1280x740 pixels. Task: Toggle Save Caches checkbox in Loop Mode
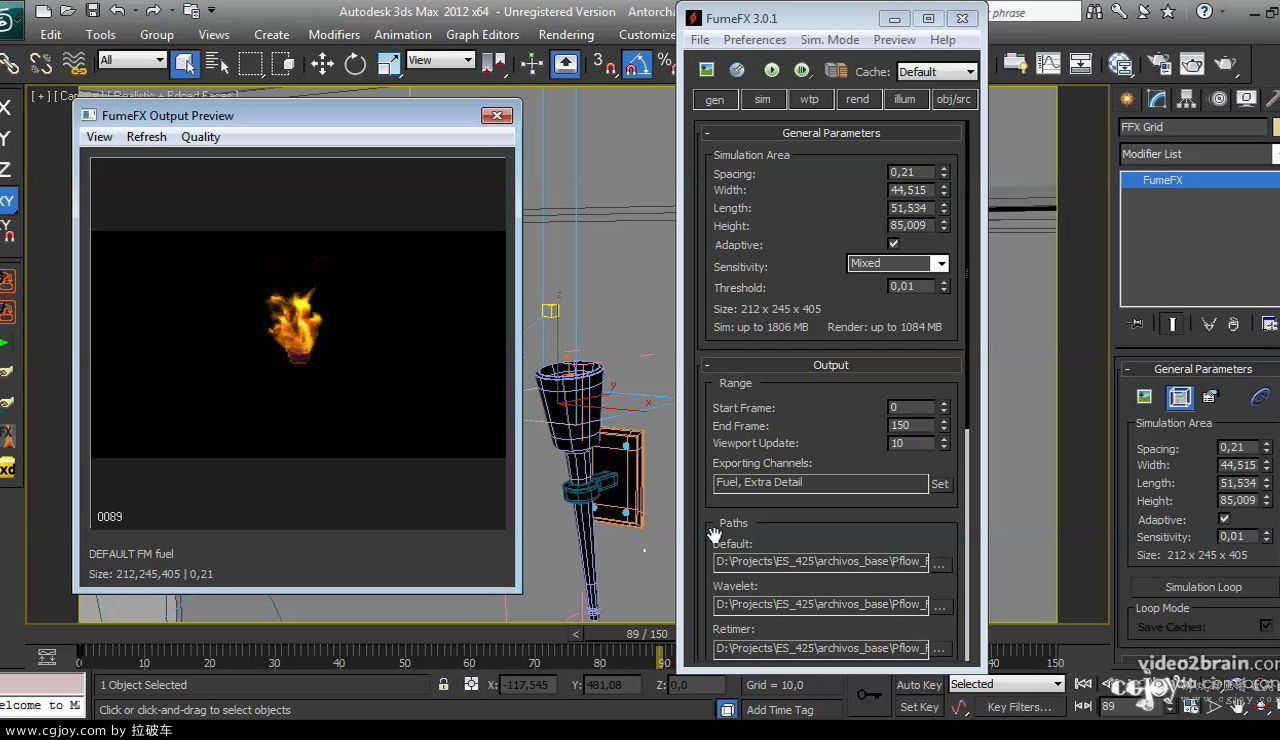pyautogui.click(x=1266, y=626)
